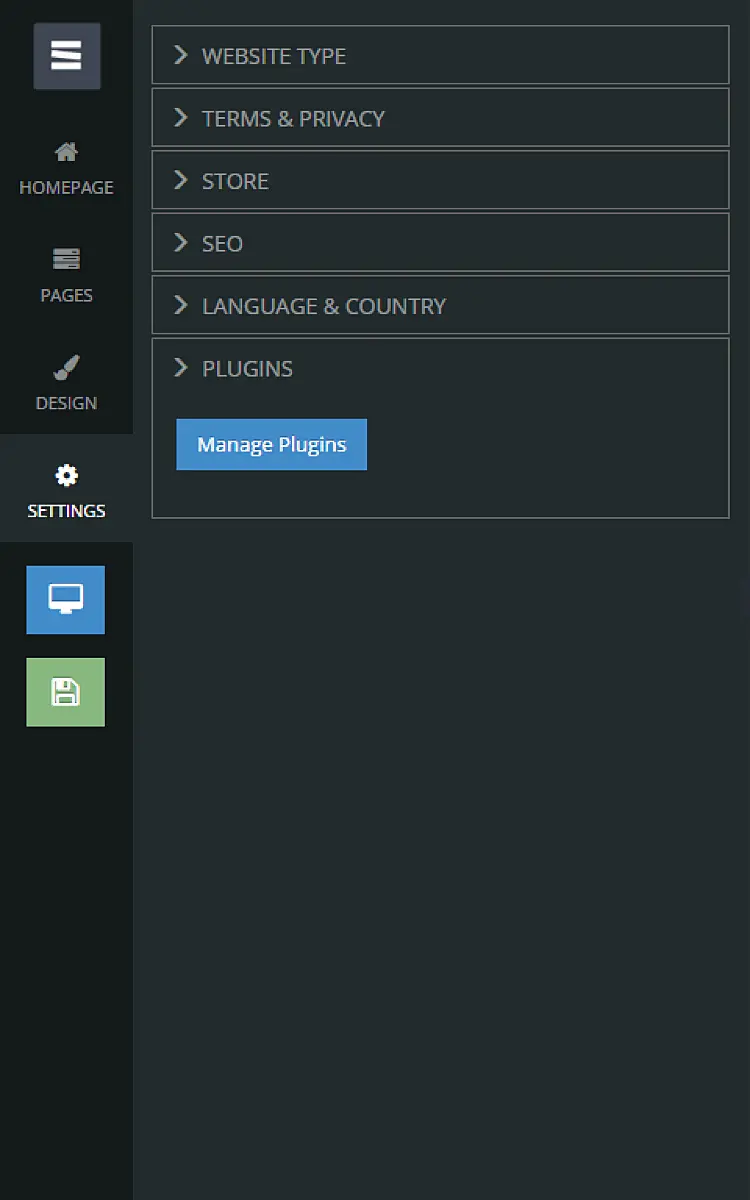
Task: Click the hamburger menu icon at top
Action: click(67, 56)
